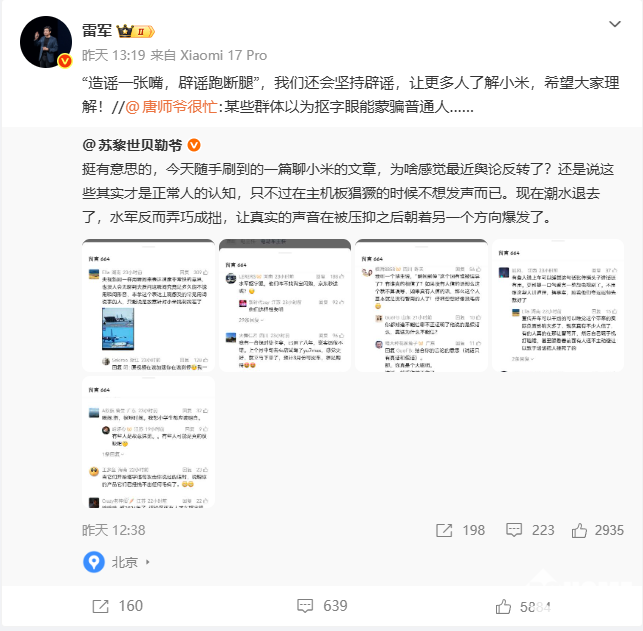The height and width of the screenshot is (631, 643).
Task: Open first comment screenshot with ship picture
Action: tap(148, 305)
